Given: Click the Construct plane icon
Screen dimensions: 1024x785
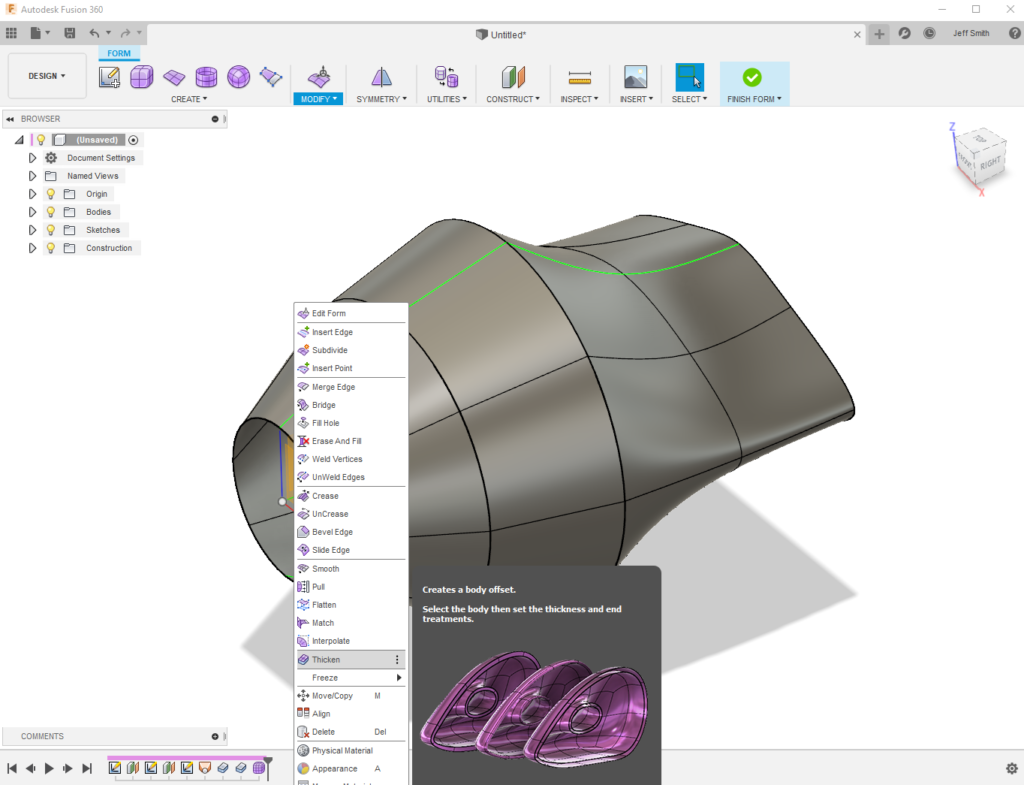Looking at the screenshot, I should [513, 77].
